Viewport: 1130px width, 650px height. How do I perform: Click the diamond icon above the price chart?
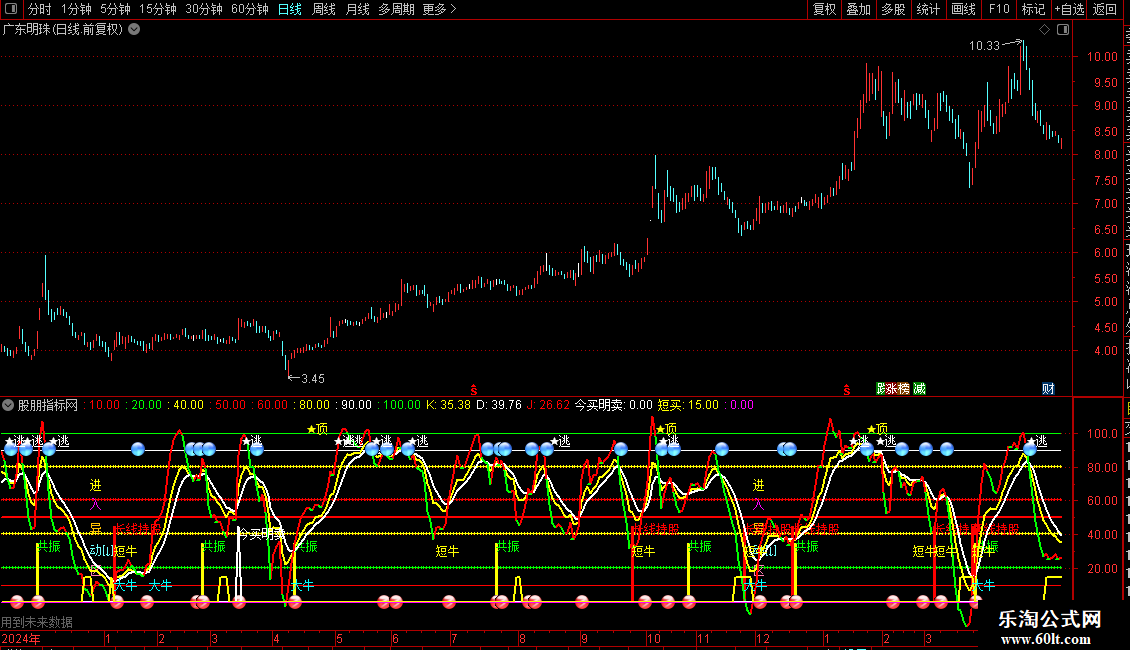pos(1044,30)
